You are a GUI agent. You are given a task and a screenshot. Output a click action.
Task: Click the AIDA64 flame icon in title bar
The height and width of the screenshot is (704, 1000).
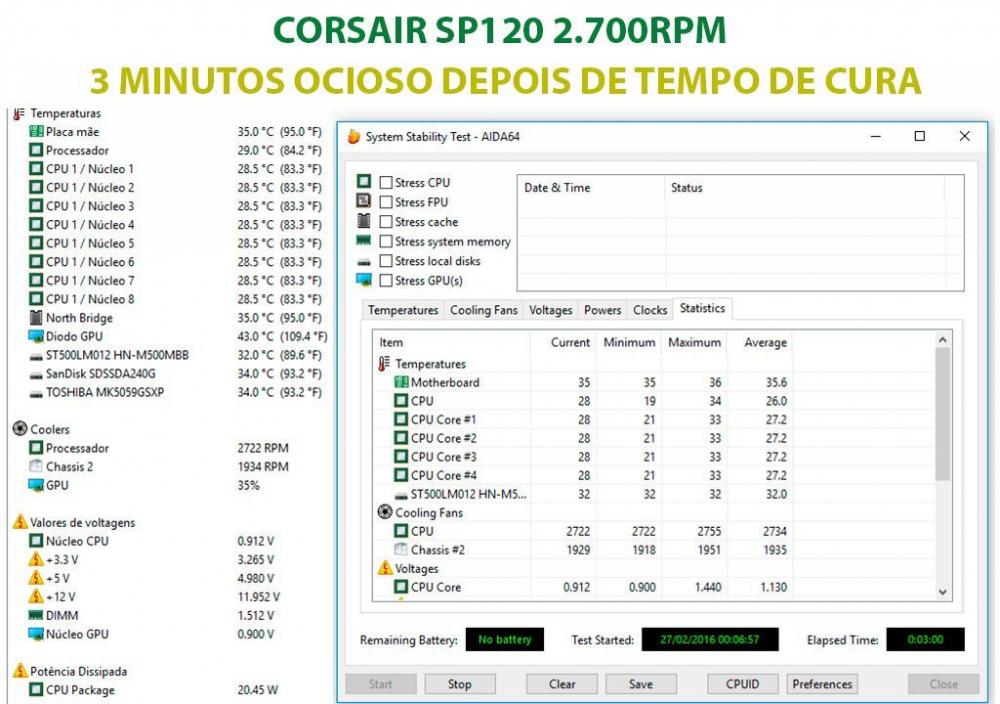[353, 137]
